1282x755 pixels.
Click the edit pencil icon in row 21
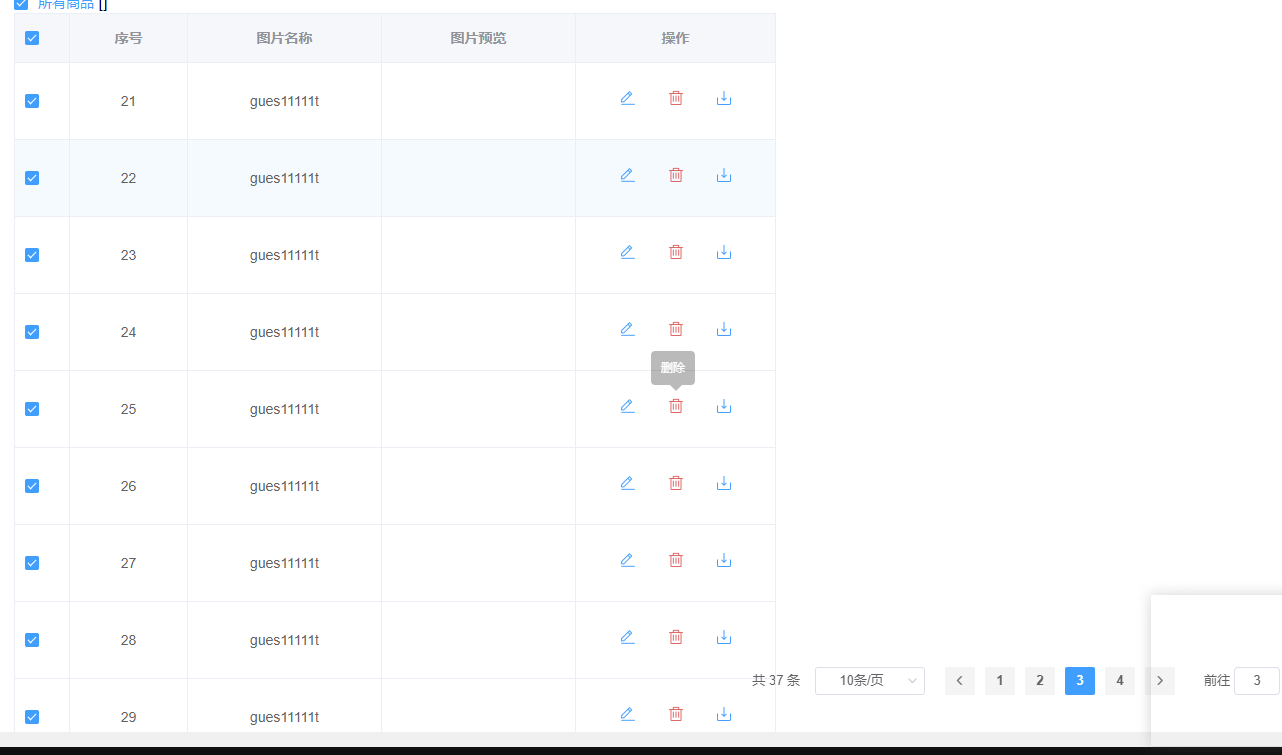tap(628, 98)
